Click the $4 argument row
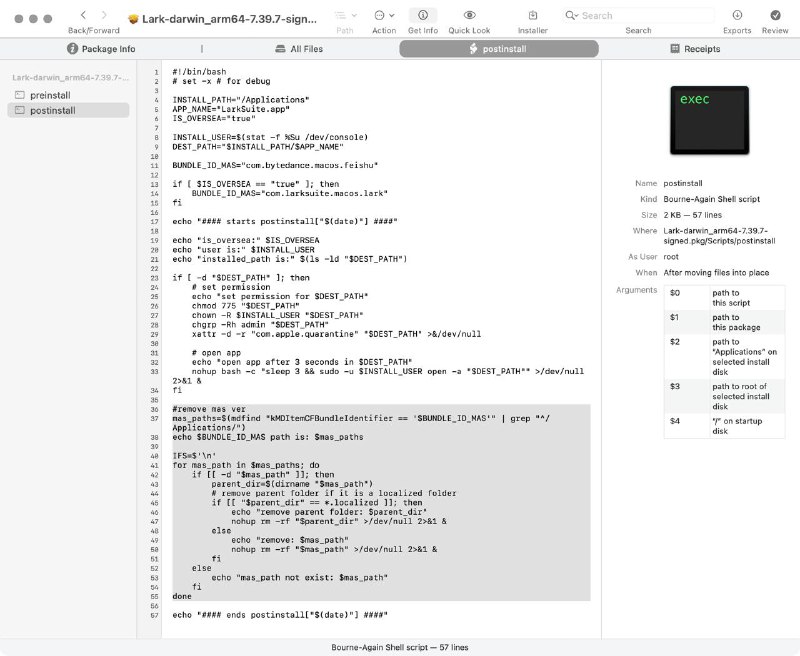 [724, 426]
